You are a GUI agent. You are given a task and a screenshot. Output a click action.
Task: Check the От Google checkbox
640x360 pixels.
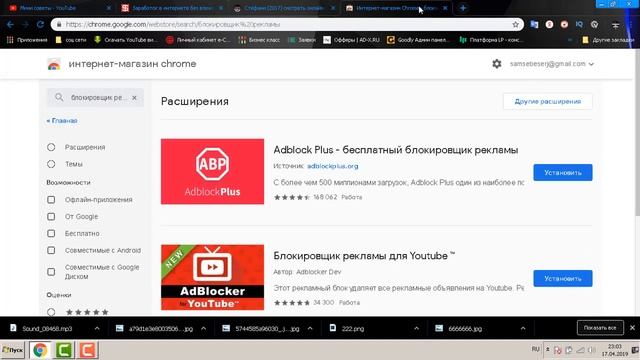point(51,216)
